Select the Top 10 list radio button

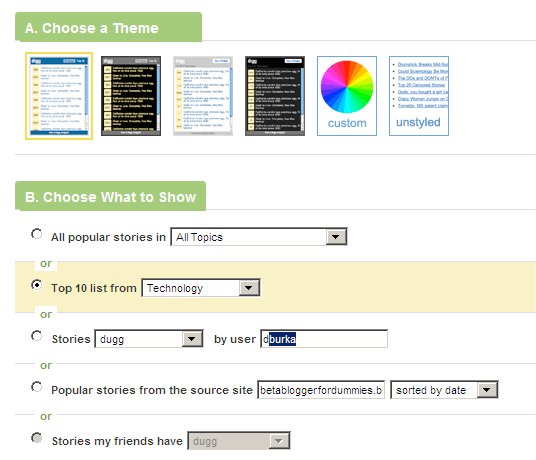(x=37, y=285)
